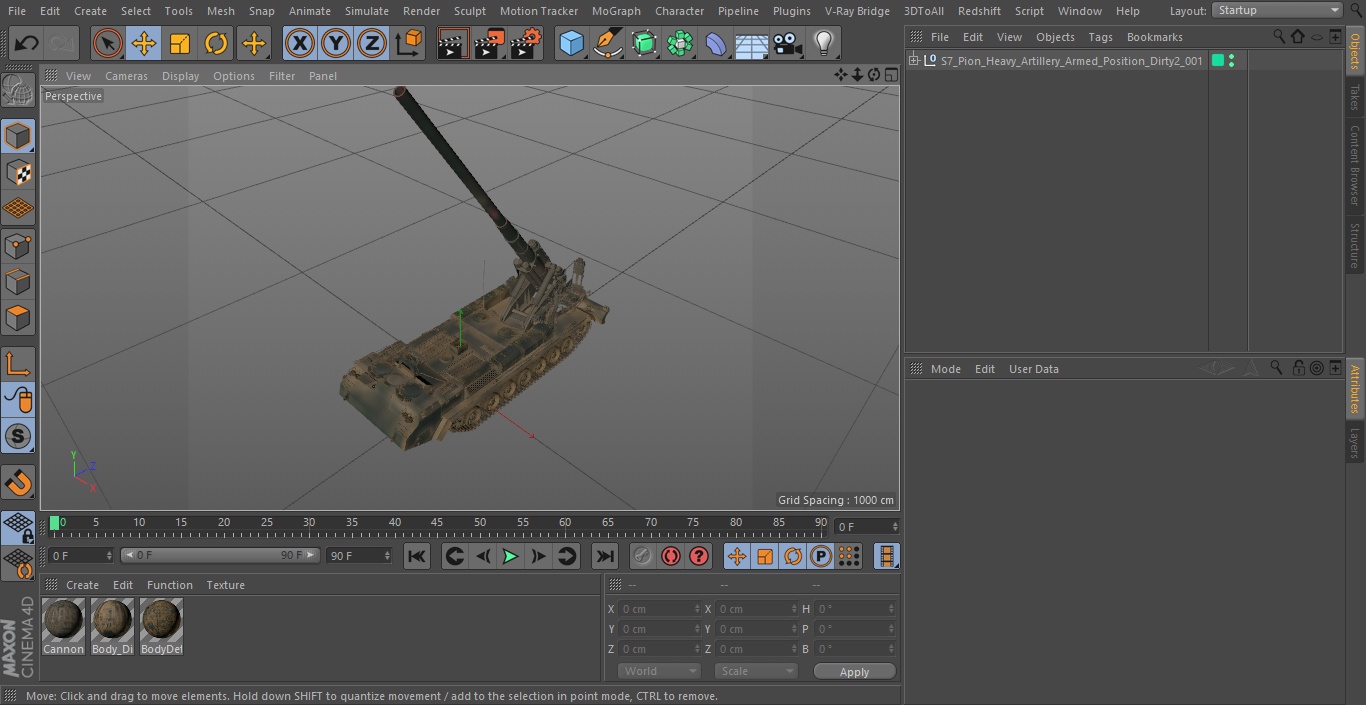Toggle Enable Axis L-shaped icon

(18, 364)
